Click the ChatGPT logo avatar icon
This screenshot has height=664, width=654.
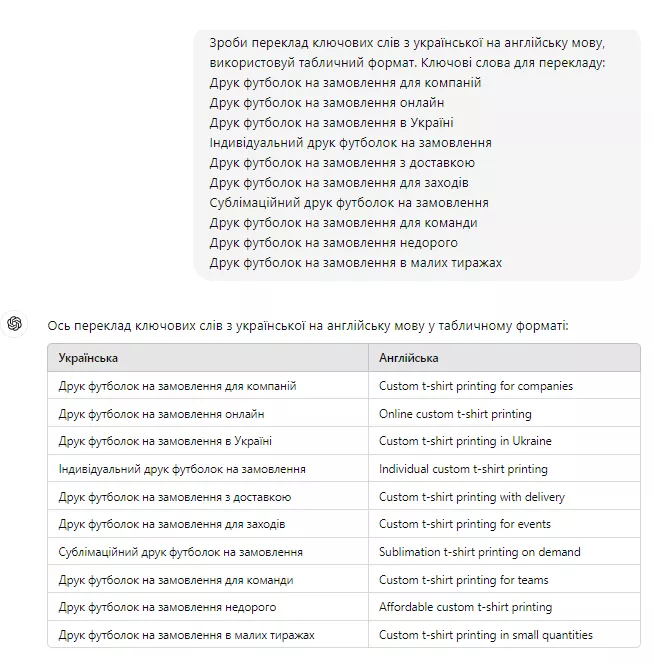[x=15, y=324]
